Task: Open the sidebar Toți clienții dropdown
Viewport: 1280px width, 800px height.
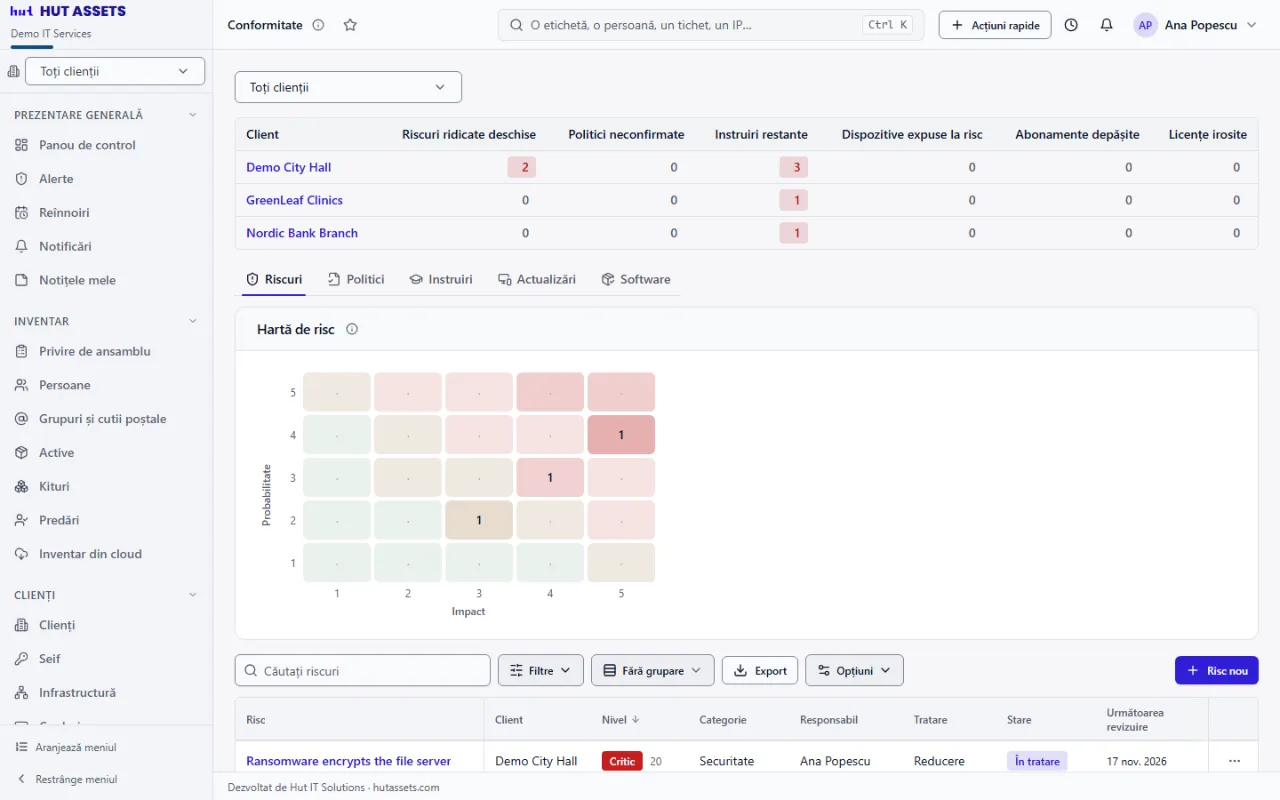Action: click(x=115, y=71)
